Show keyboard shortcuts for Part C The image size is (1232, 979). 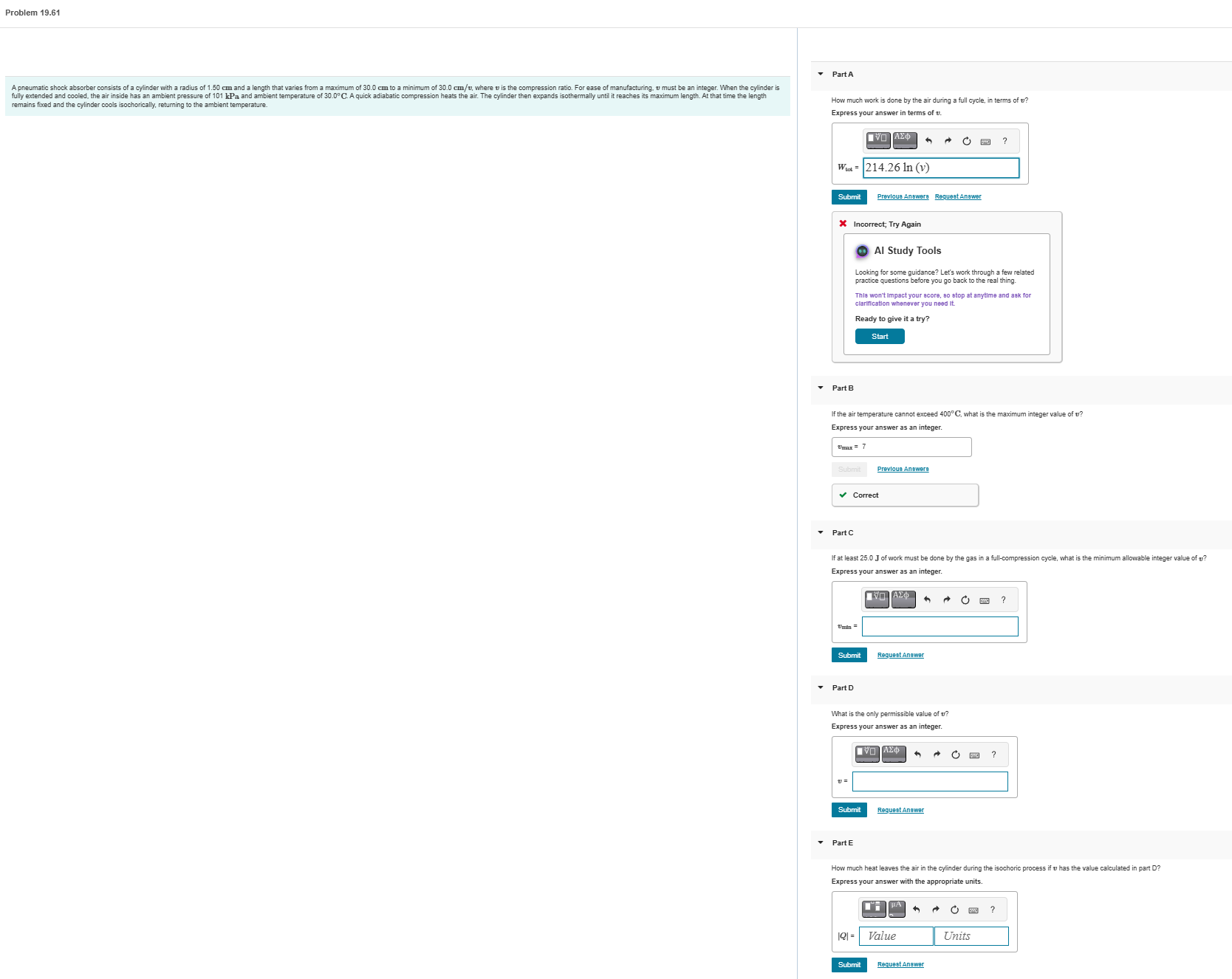click(x=984, y=600)
